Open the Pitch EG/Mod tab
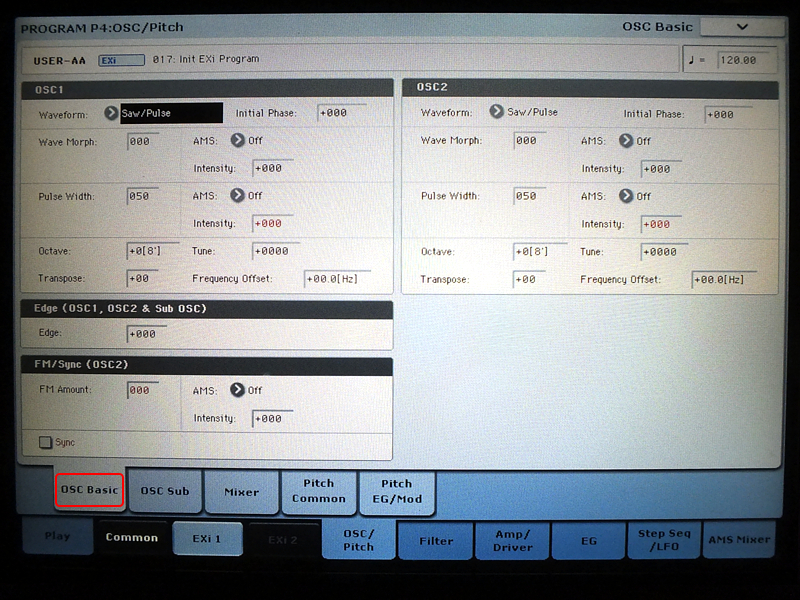 click(x=397, y=492)
